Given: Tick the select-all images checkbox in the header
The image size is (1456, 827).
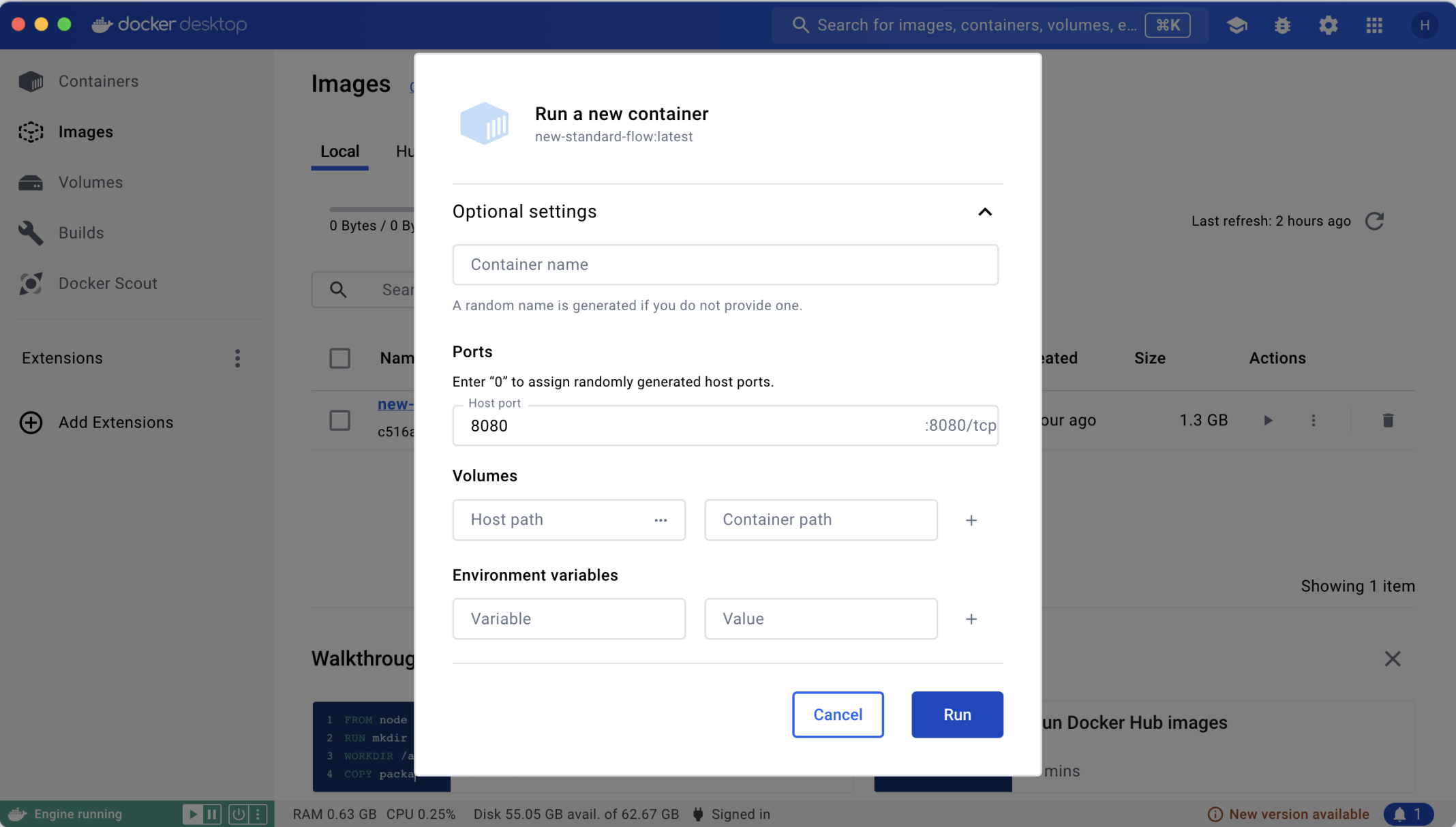Looking at the screenshot, I should tap(339, 358).
